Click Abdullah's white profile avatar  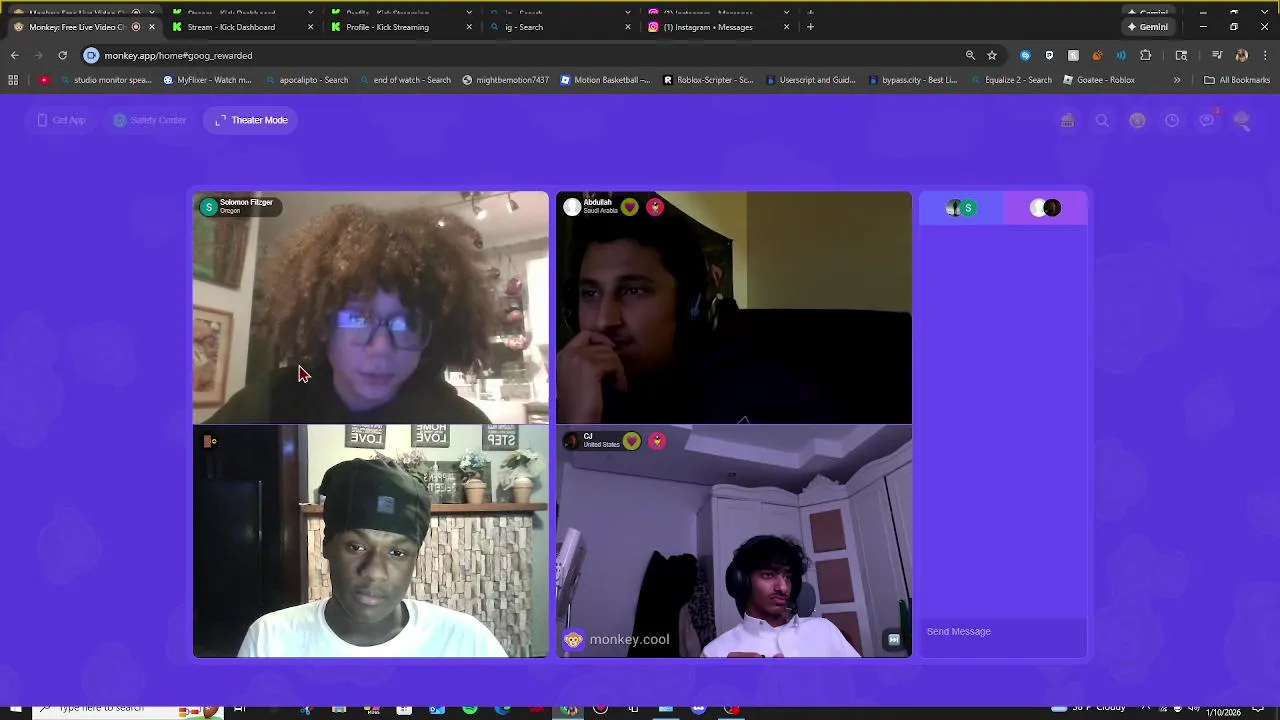click(x=572, y=207)
